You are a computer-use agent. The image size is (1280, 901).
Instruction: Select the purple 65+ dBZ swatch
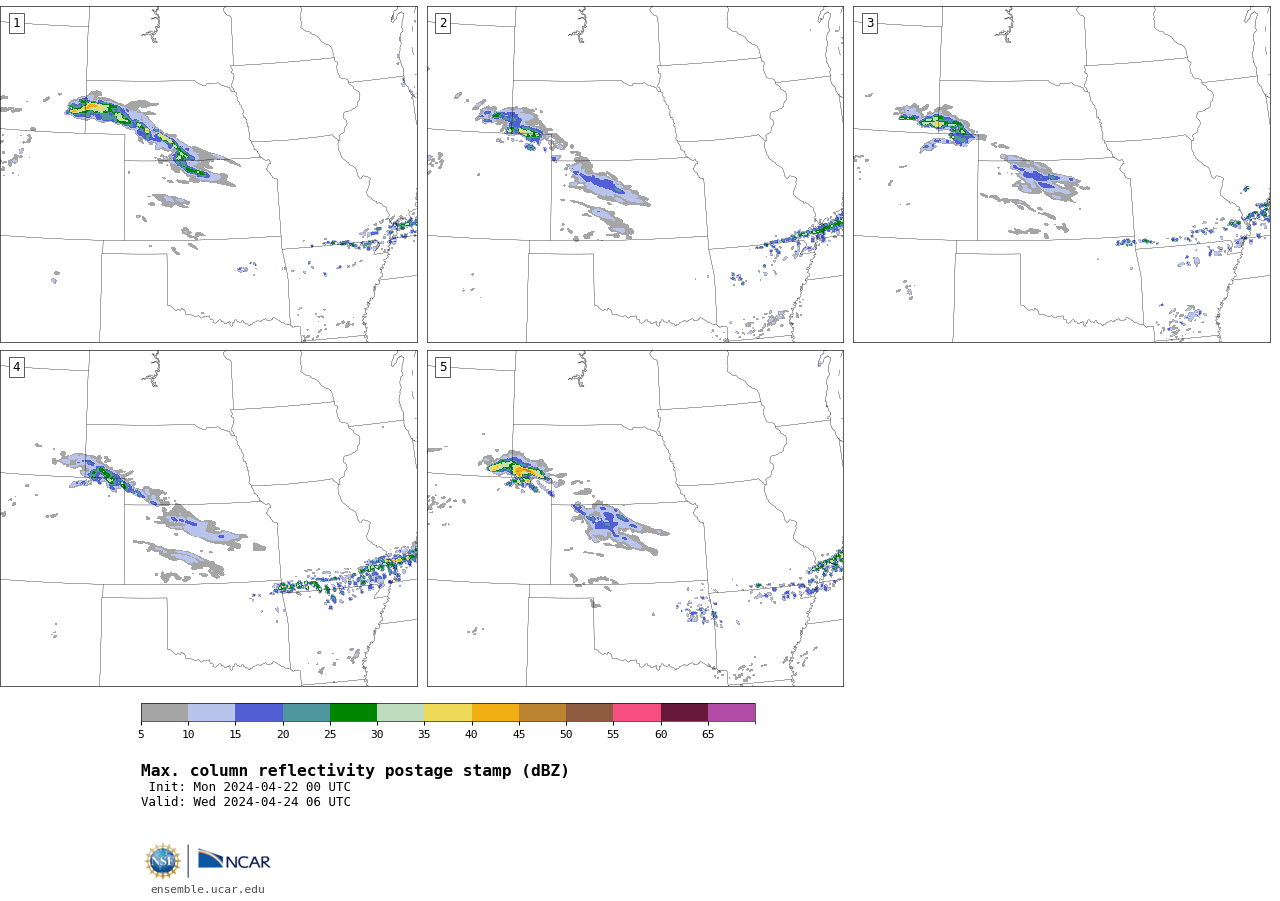point(731,712)
